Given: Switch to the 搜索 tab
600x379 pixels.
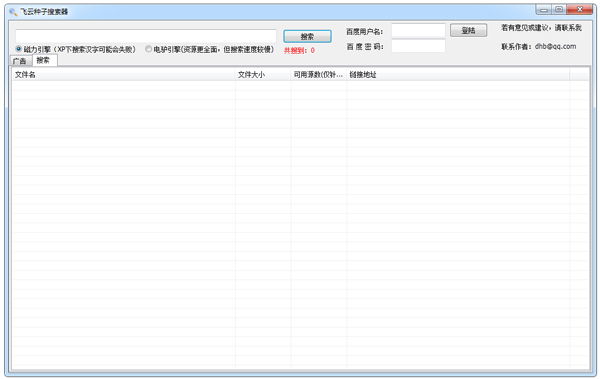Looking at the screenshot, I should 44,60.
